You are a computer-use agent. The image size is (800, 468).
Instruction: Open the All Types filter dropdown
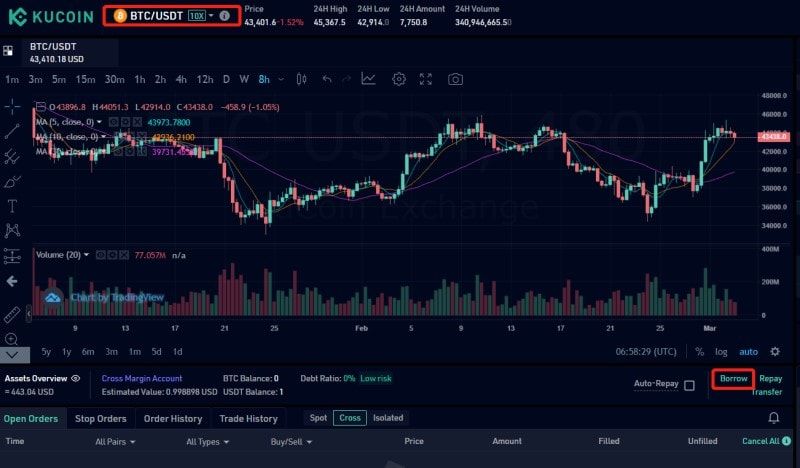click(x=208, y=441)
